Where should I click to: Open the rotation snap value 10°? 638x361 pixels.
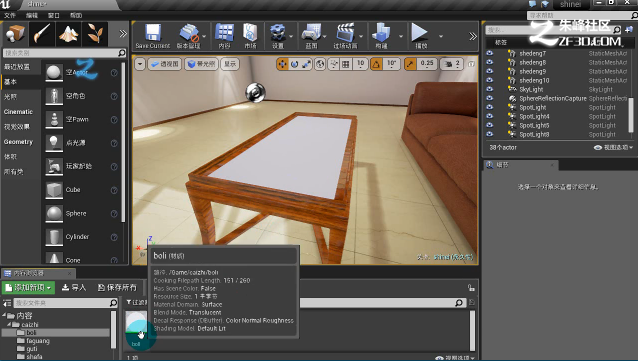[x=391, y=64]
